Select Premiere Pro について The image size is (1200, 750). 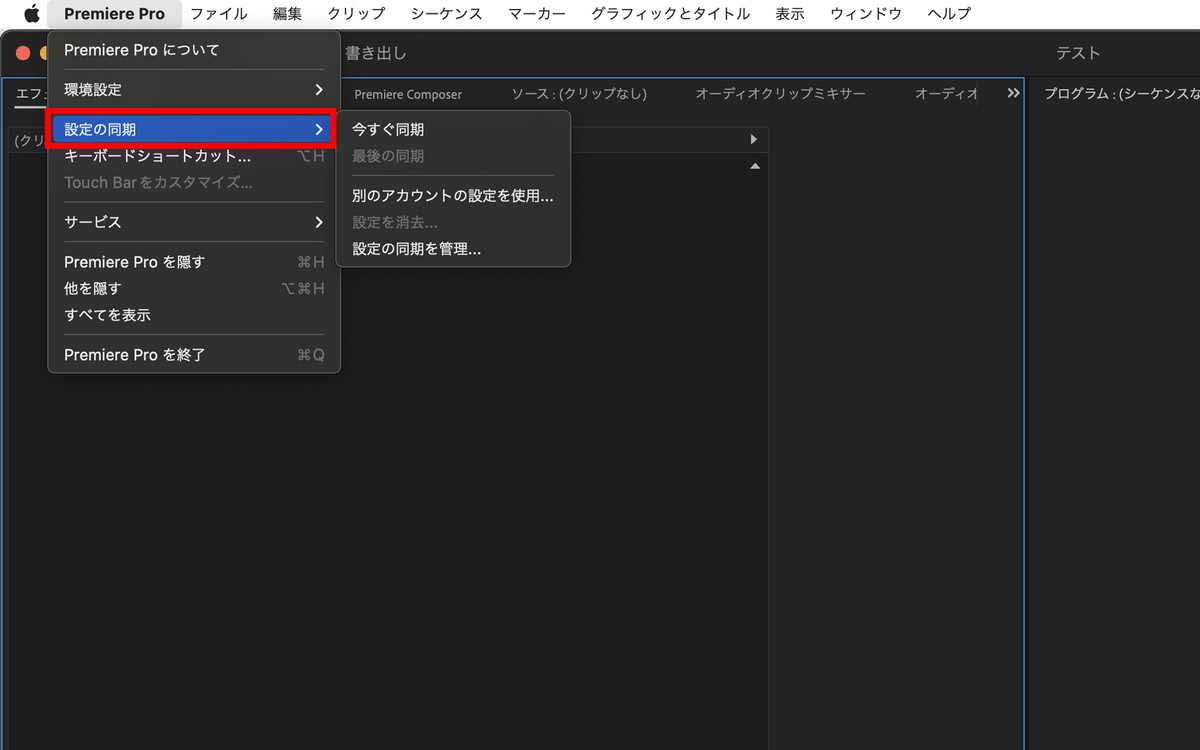point(194,49)
